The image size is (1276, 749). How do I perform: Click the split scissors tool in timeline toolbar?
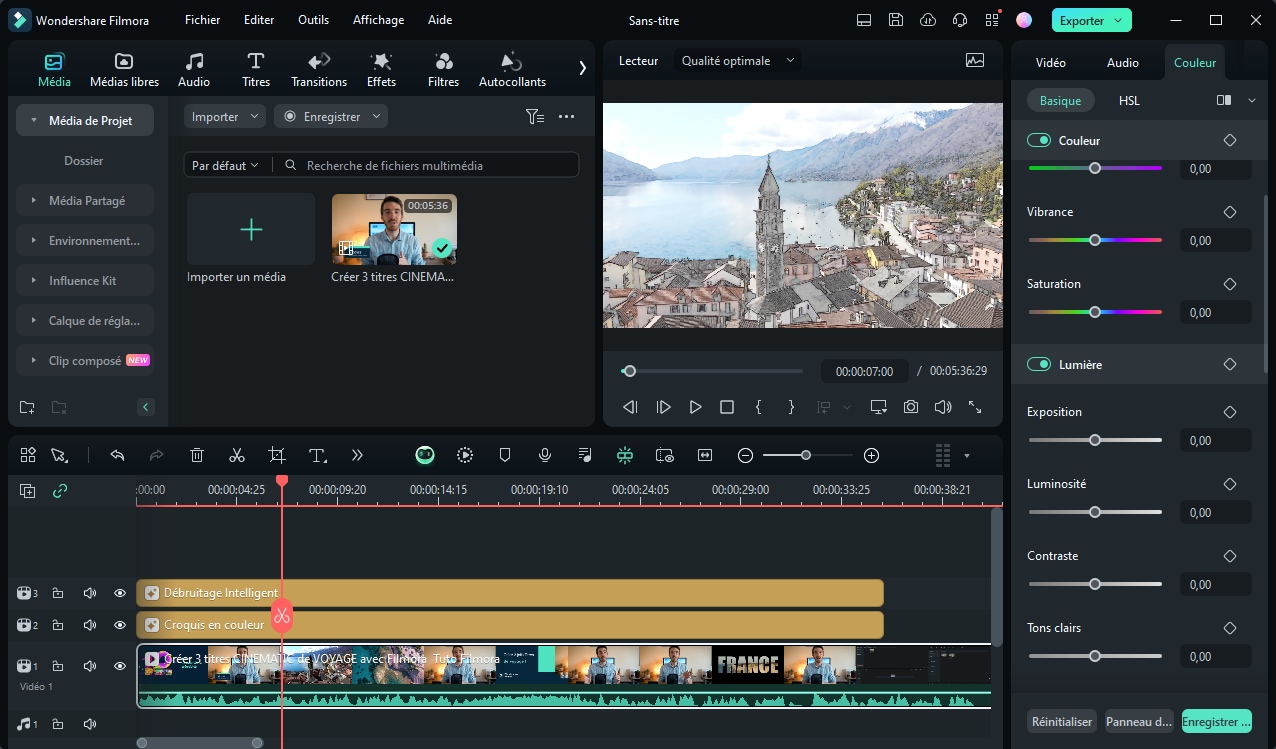coord(237,455)
